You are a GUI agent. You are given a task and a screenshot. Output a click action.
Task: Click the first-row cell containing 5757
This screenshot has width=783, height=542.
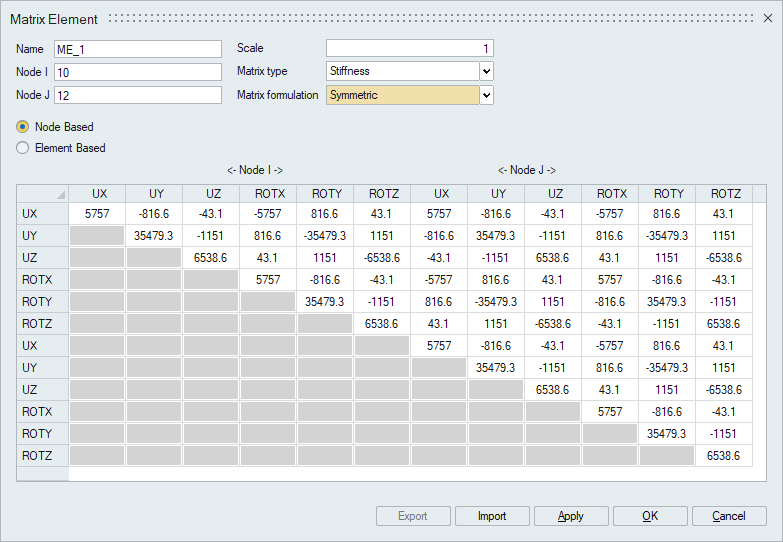pos(98,214)
